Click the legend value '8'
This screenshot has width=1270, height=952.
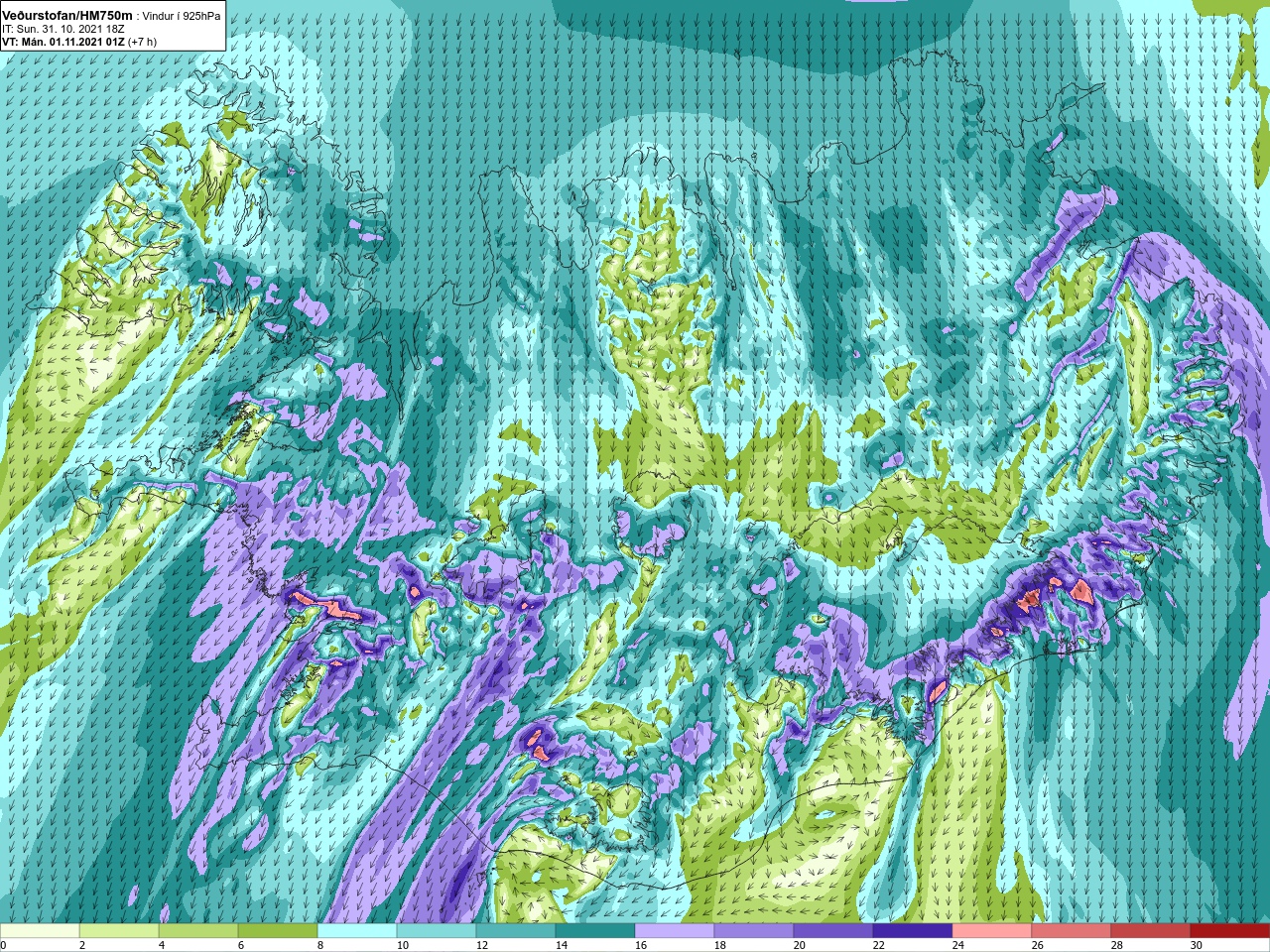(x=320, y=945)
